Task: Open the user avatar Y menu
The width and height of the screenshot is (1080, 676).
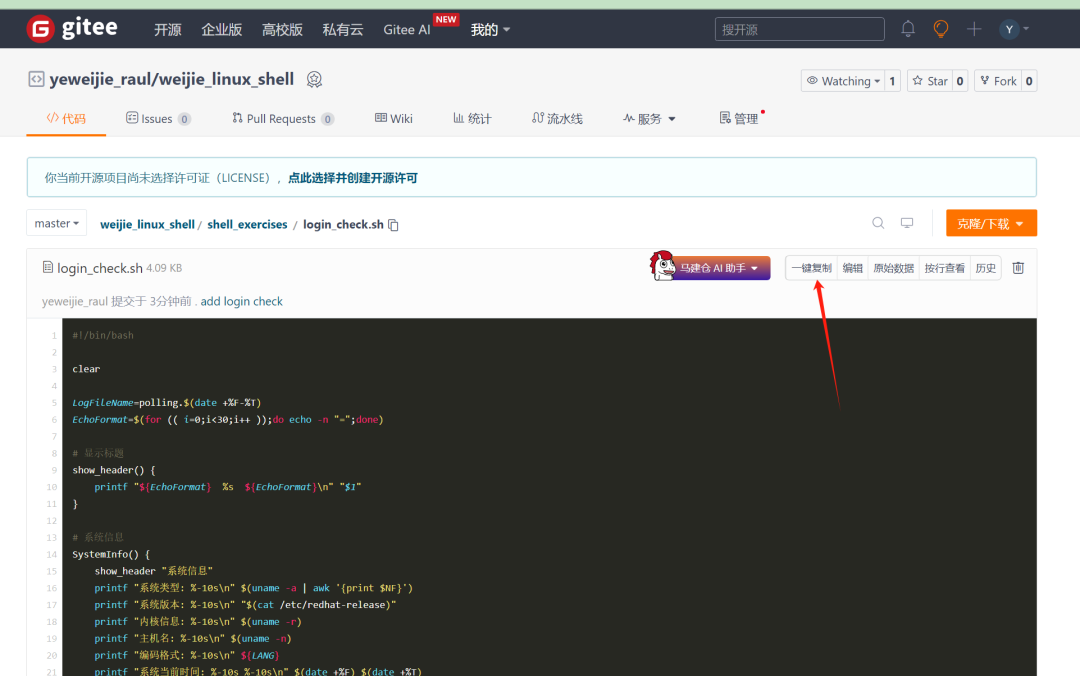Action: [1014, 29]
